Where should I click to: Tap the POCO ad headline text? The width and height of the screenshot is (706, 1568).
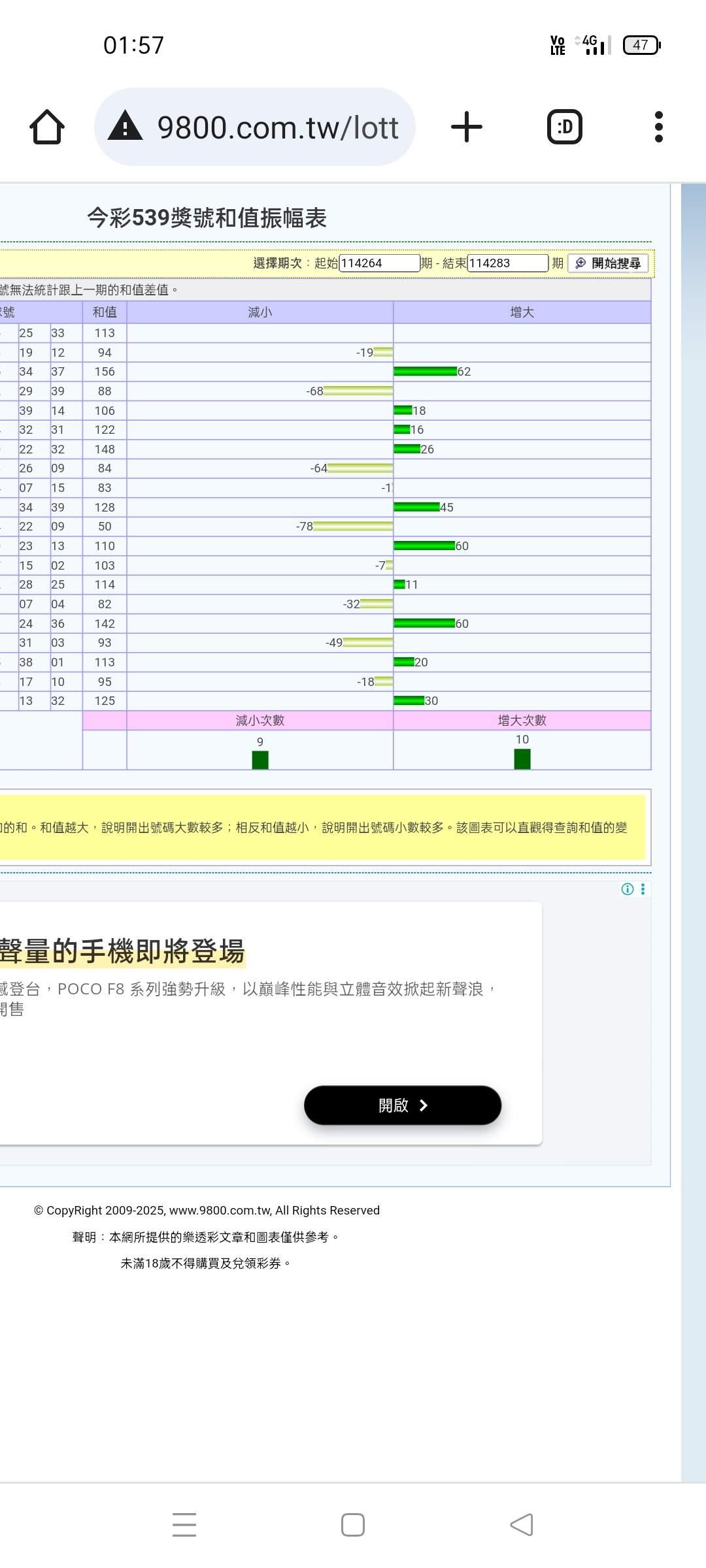click(x=123, y=951)
